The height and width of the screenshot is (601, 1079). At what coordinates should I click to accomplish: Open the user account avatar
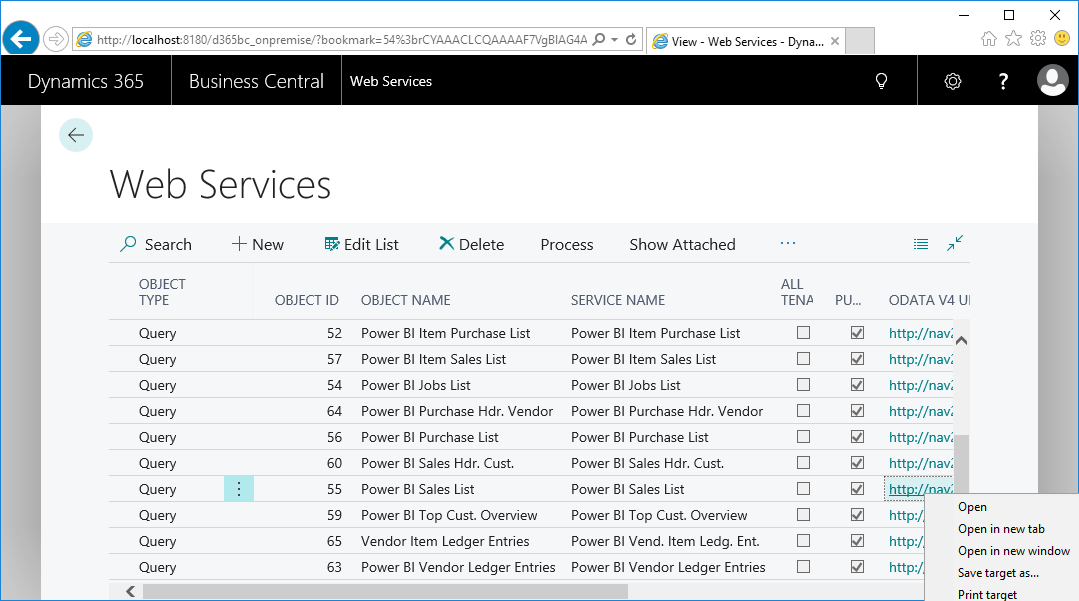pos(1052,81)
